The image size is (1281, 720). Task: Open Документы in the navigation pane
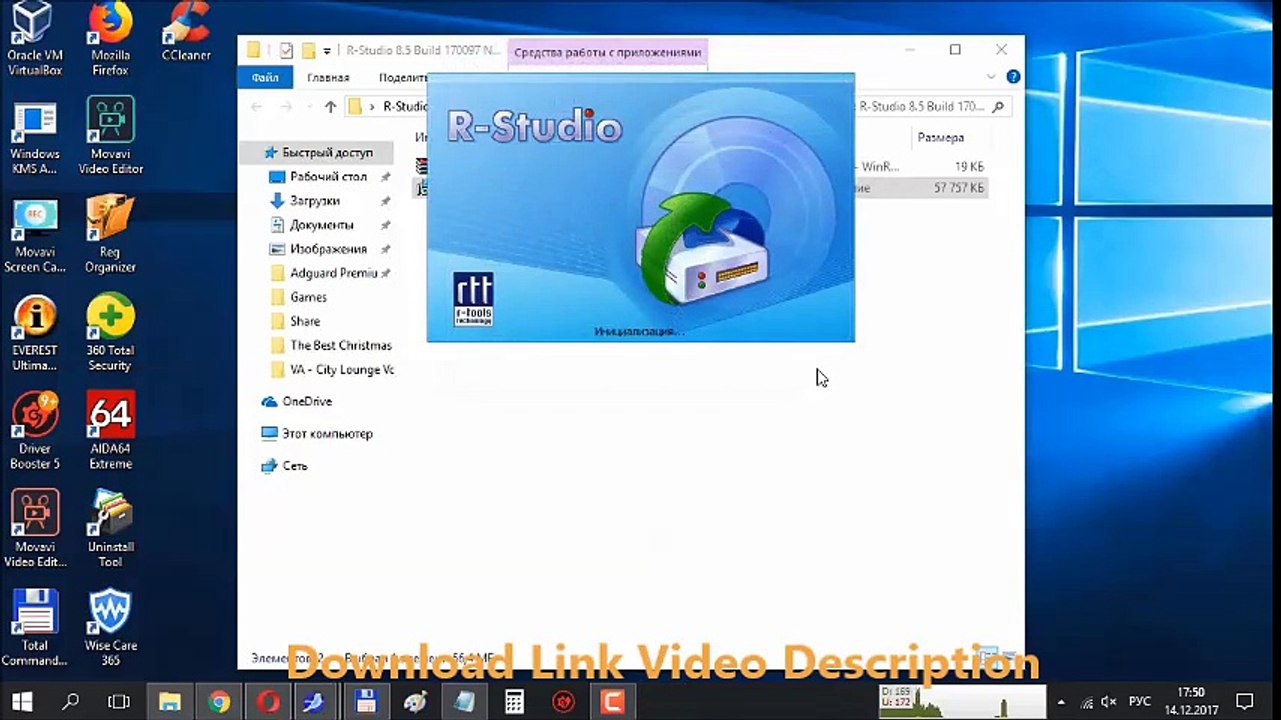322,225
